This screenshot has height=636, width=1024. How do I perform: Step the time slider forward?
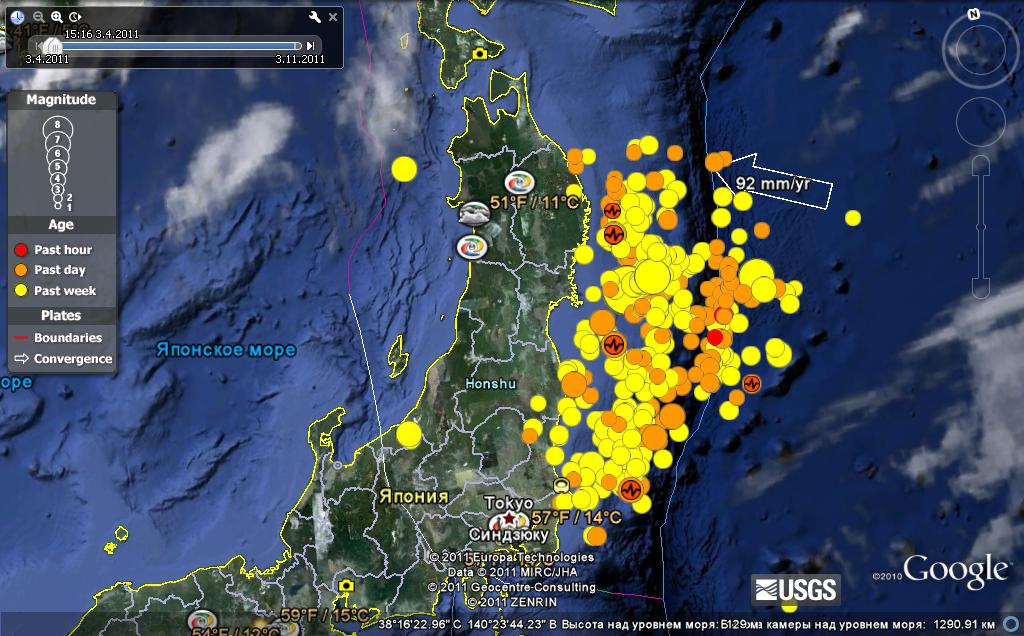point(311,46)
